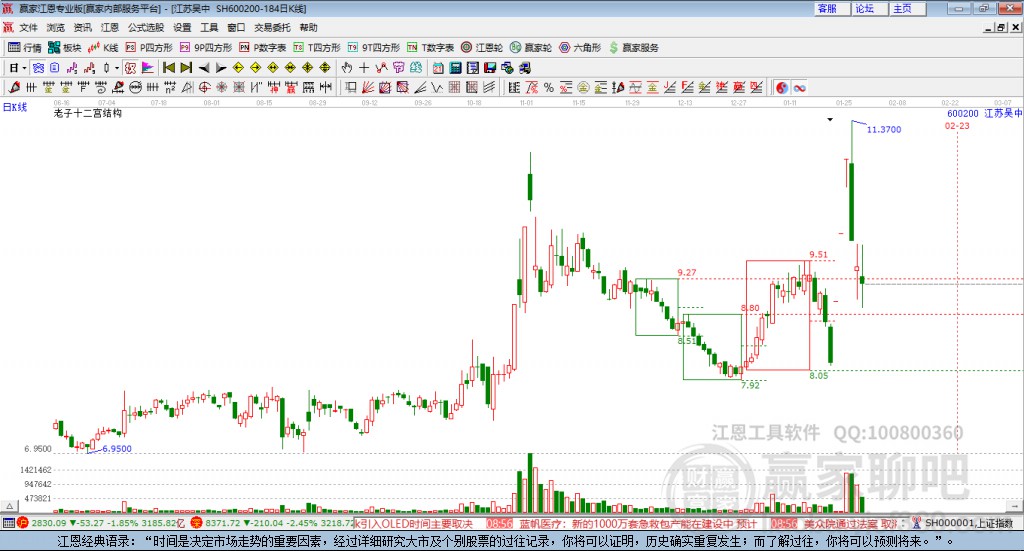Toggle the blue infinity loop icon
1024x551 pixels.
pyautogui.click(x=800, y=87)
